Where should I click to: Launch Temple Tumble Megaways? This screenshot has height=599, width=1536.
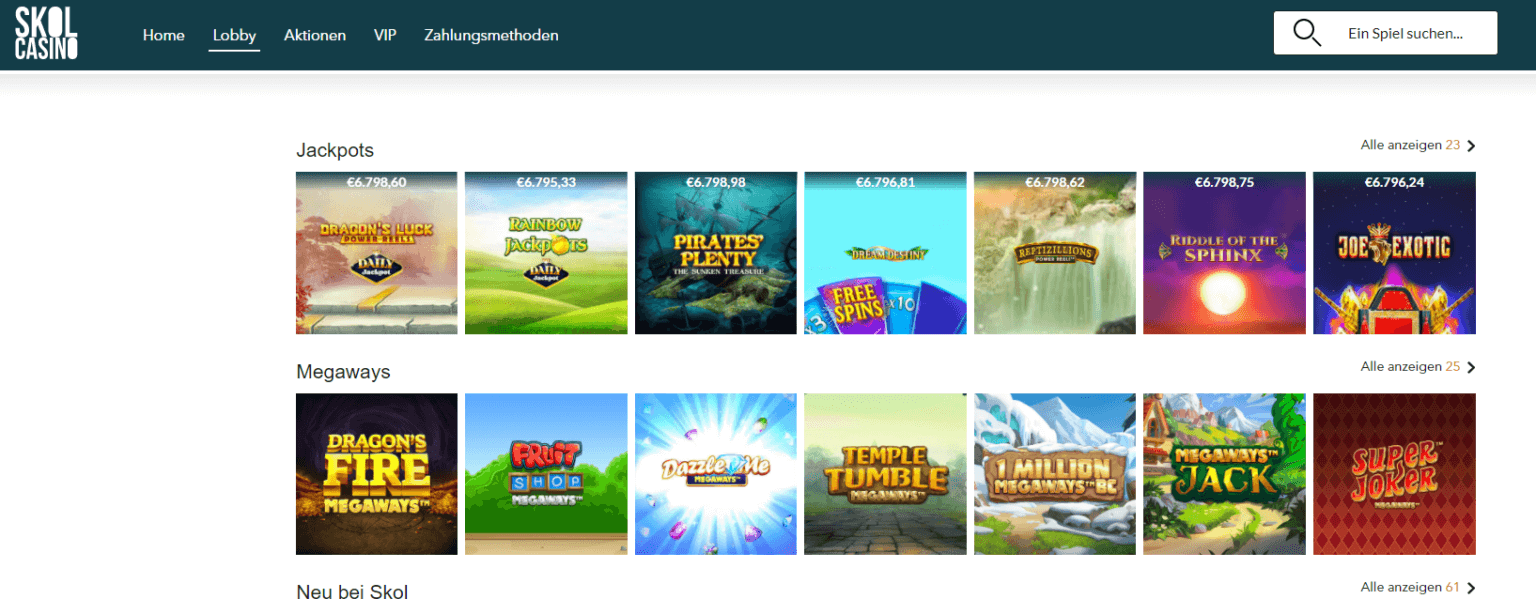tap(885, 474)
